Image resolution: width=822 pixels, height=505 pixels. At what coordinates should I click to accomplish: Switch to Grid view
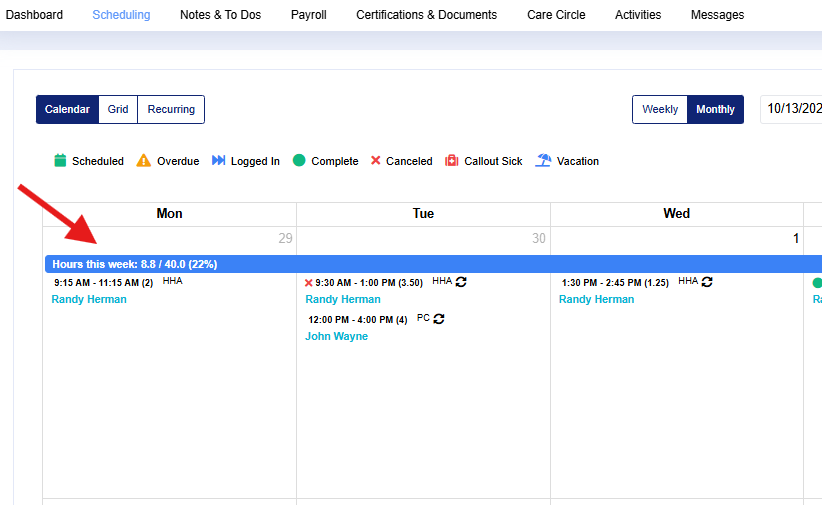point(118,110)
